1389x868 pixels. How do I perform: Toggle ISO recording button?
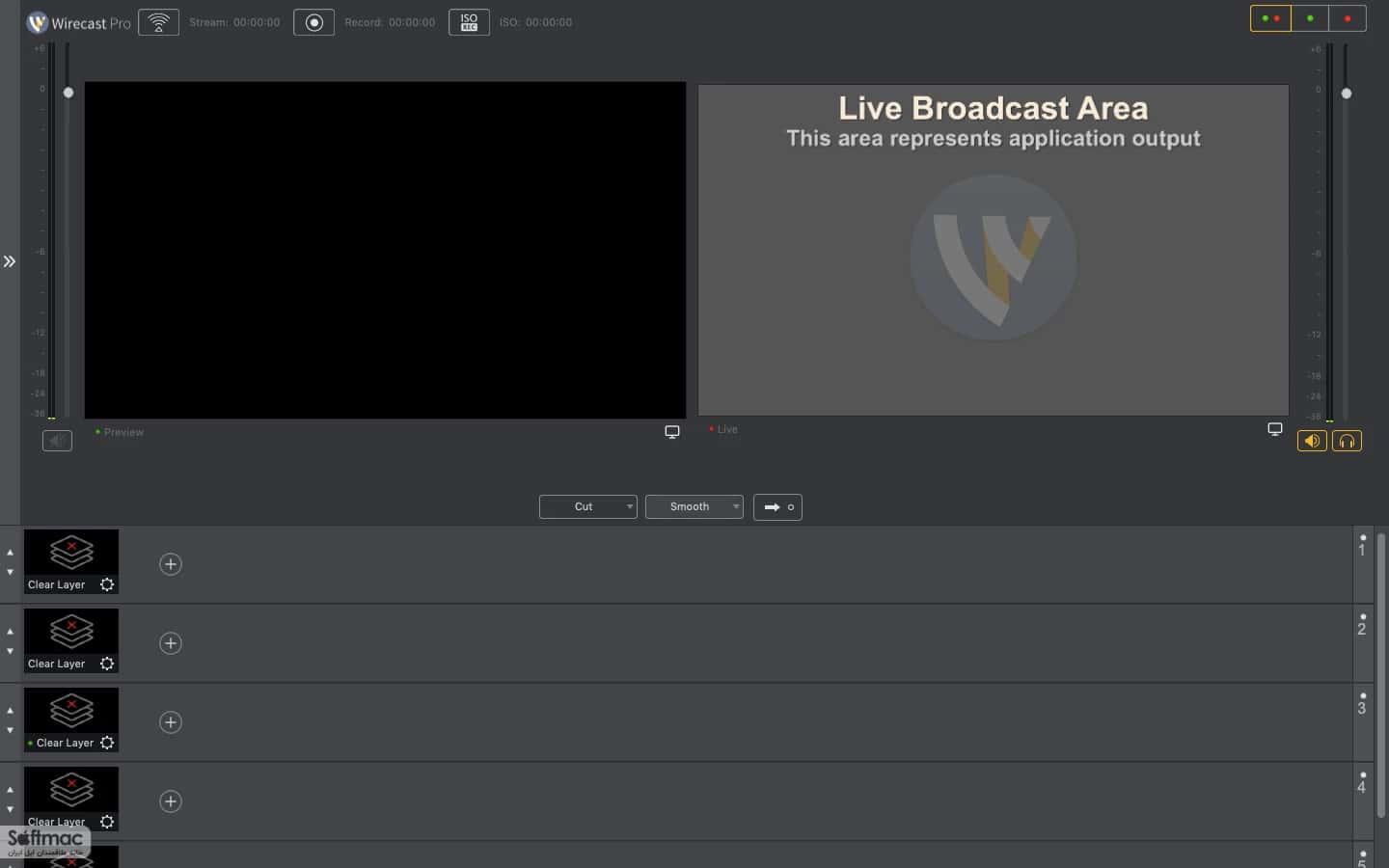(x=469, y=22)
